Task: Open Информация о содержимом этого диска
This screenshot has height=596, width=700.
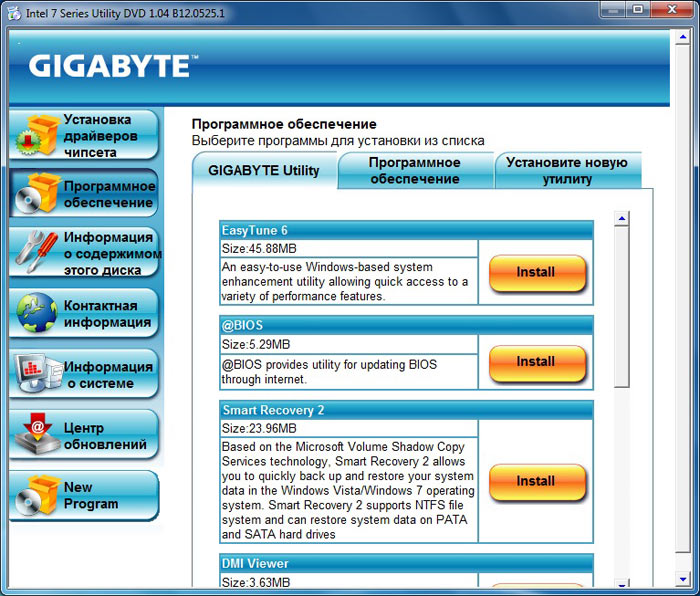Action: pyautogui.click(x=84, y=253)
